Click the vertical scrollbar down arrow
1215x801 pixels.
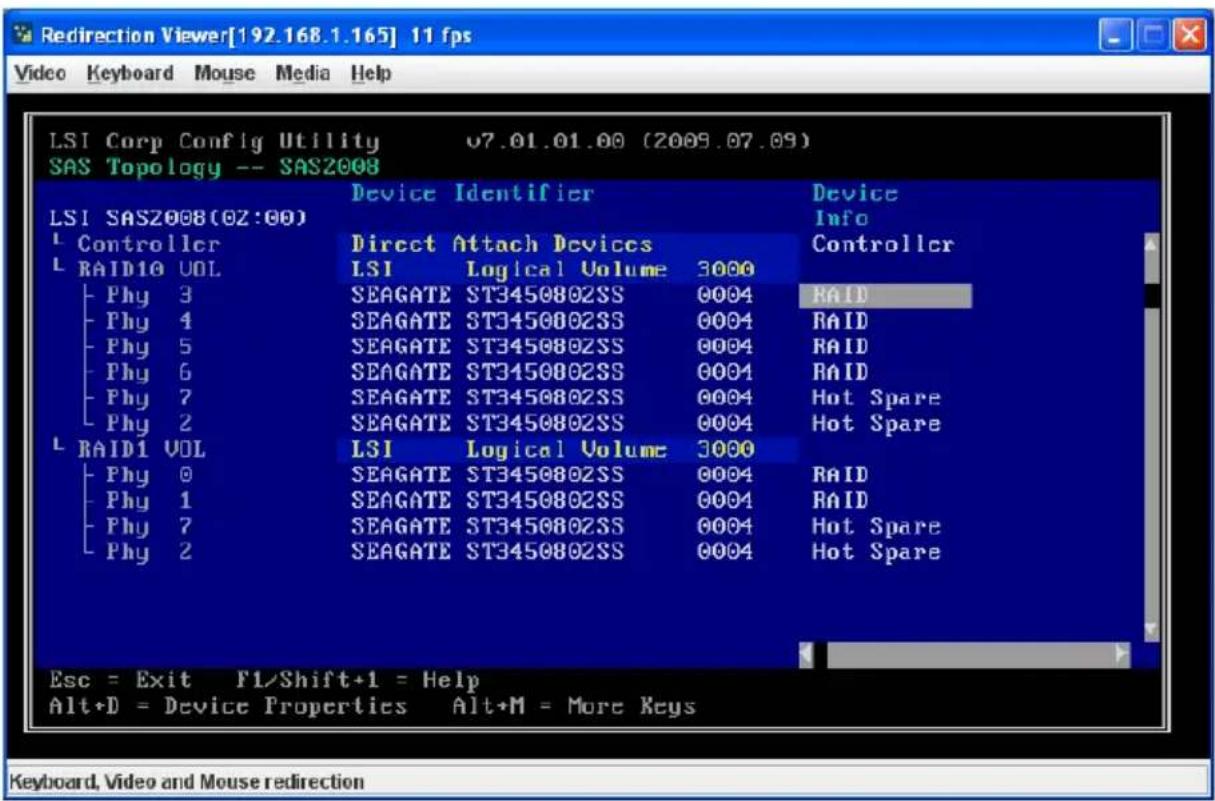1149,629
